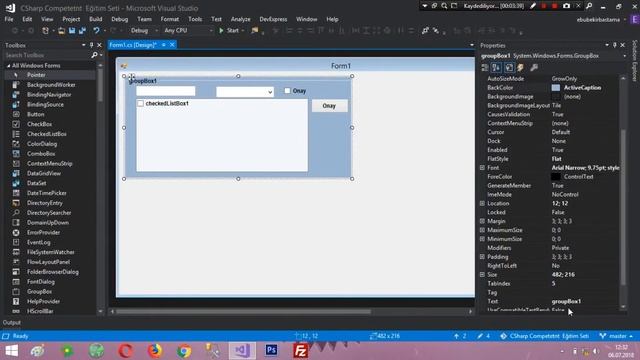
Task: Open the Events lightning bolt view
Action: coord(520,68)
